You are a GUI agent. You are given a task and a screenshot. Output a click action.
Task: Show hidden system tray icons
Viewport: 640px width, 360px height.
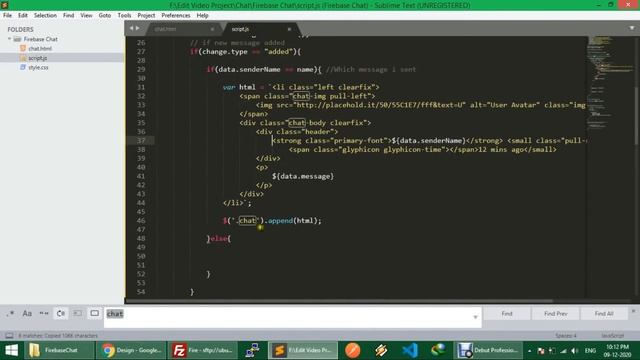[529, 351]
